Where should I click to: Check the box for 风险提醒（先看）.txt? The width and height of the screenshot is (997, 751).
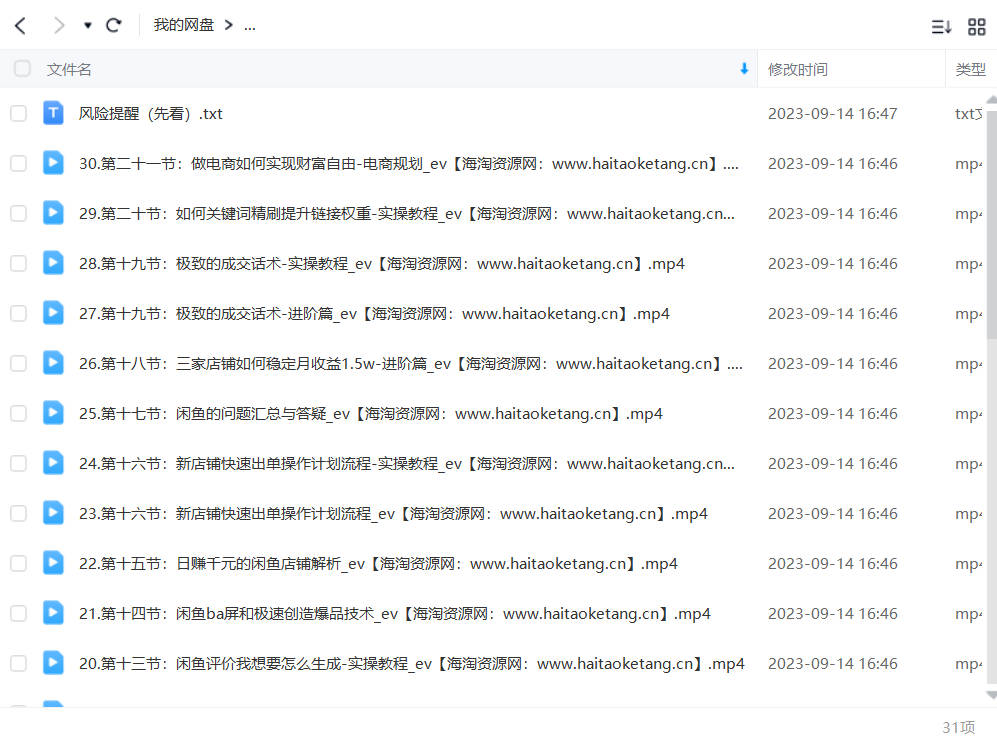(x=18, y=114)
